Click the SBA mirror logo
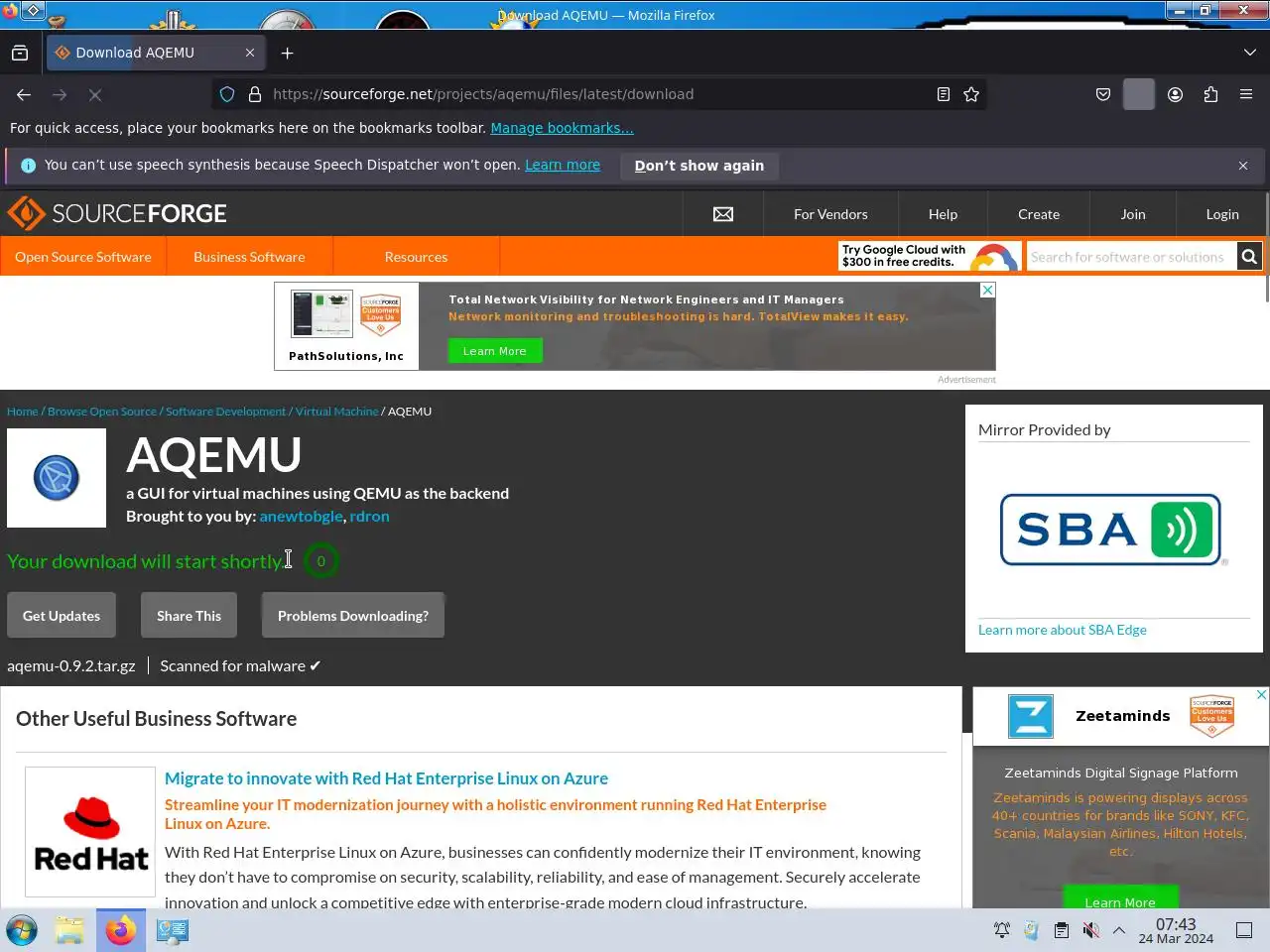Viewport: 1270px width, 952px height. tap(1113, 530)
